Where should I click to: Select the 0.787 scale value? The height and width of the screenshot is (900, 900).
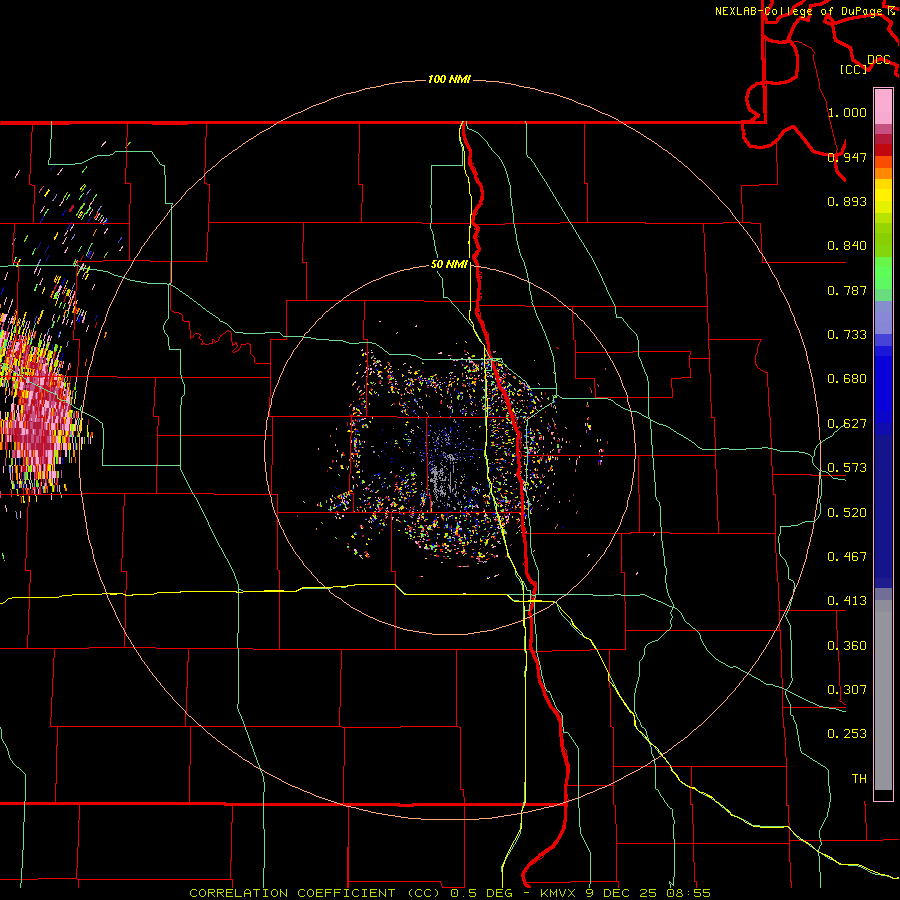point(847,290)
